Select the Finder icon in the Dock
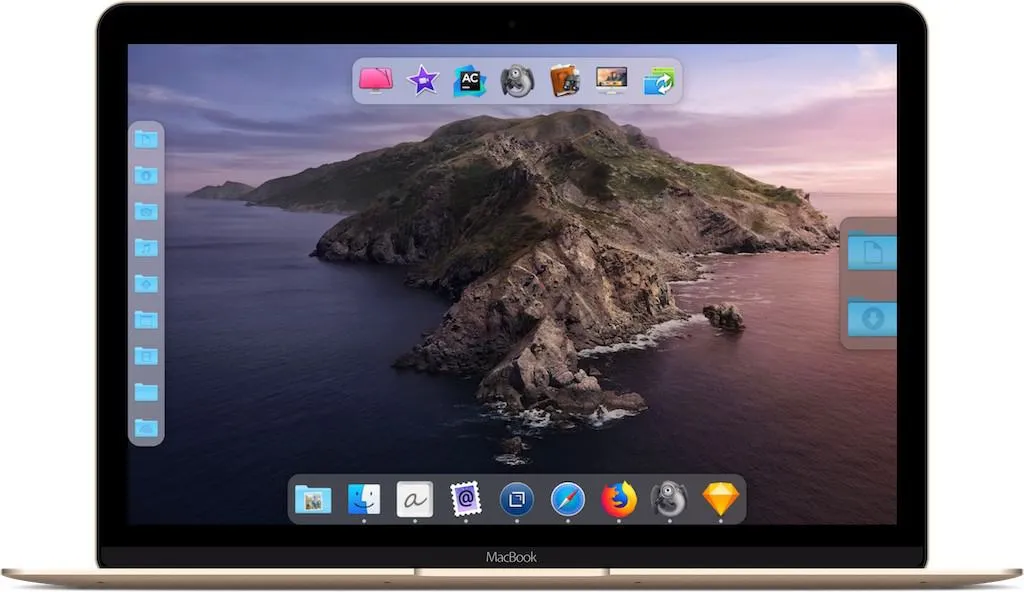The height and width of the screenshot is (592, 1024). coord(365,497)
